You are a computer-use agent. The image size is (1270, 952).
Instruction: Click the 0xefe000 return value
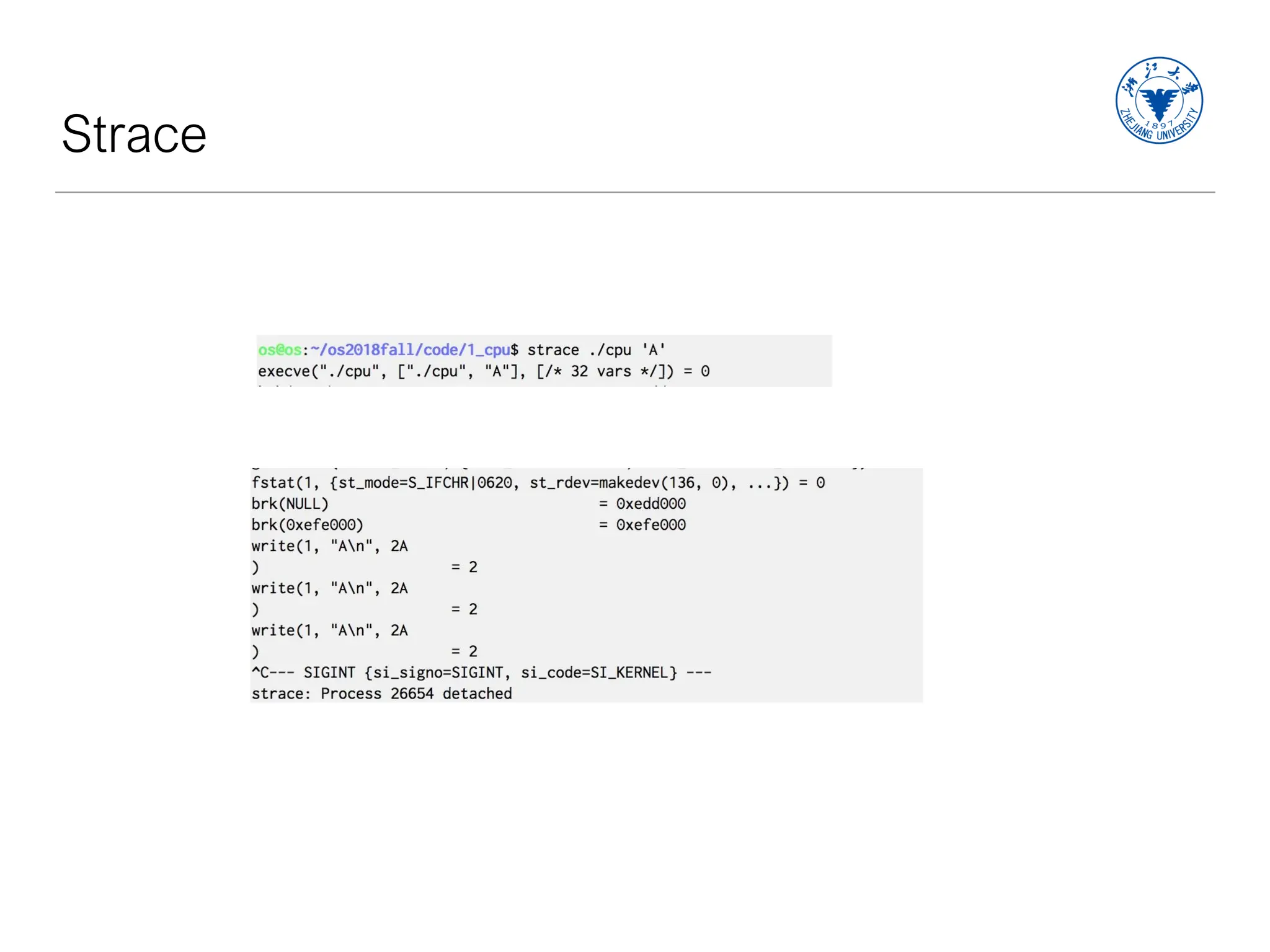(651, 525)
